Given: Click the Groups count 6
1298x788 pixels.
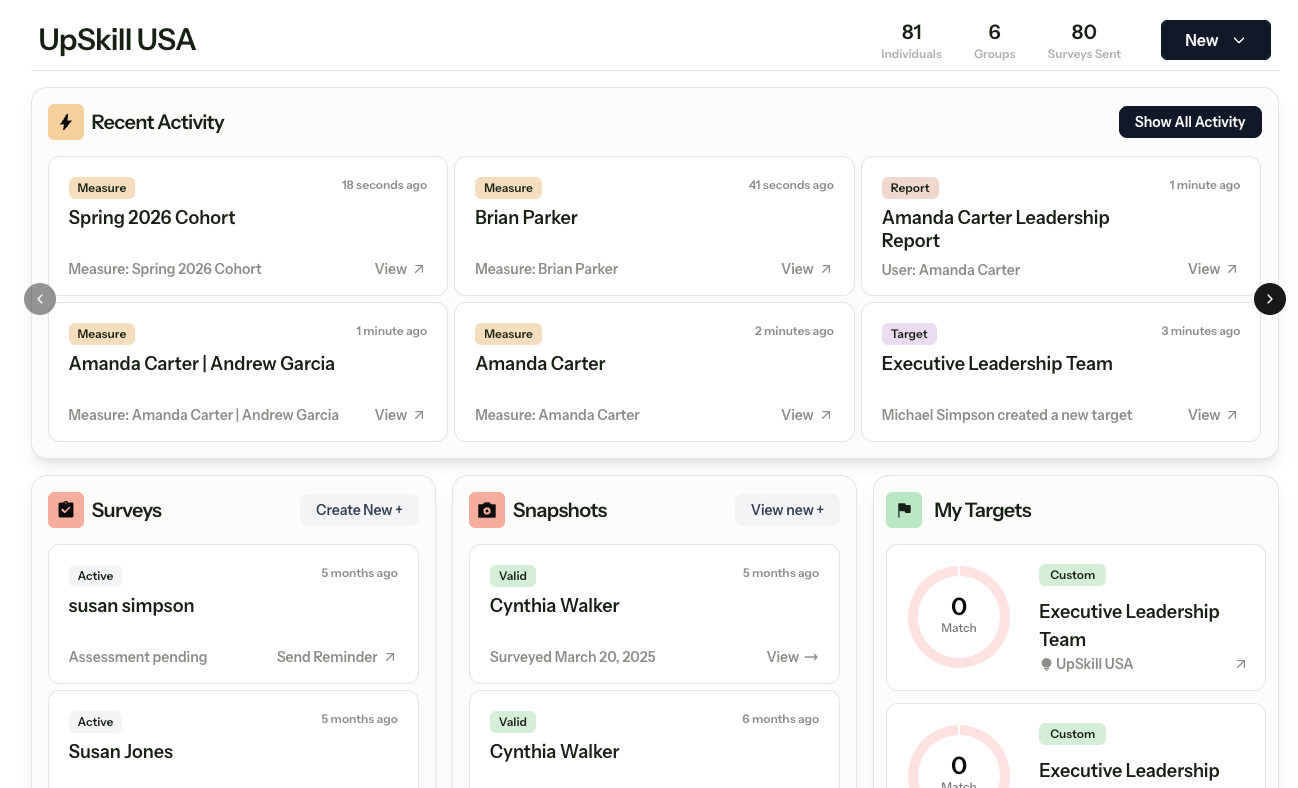Looking at the screenshot, I should tap(994, 32).
